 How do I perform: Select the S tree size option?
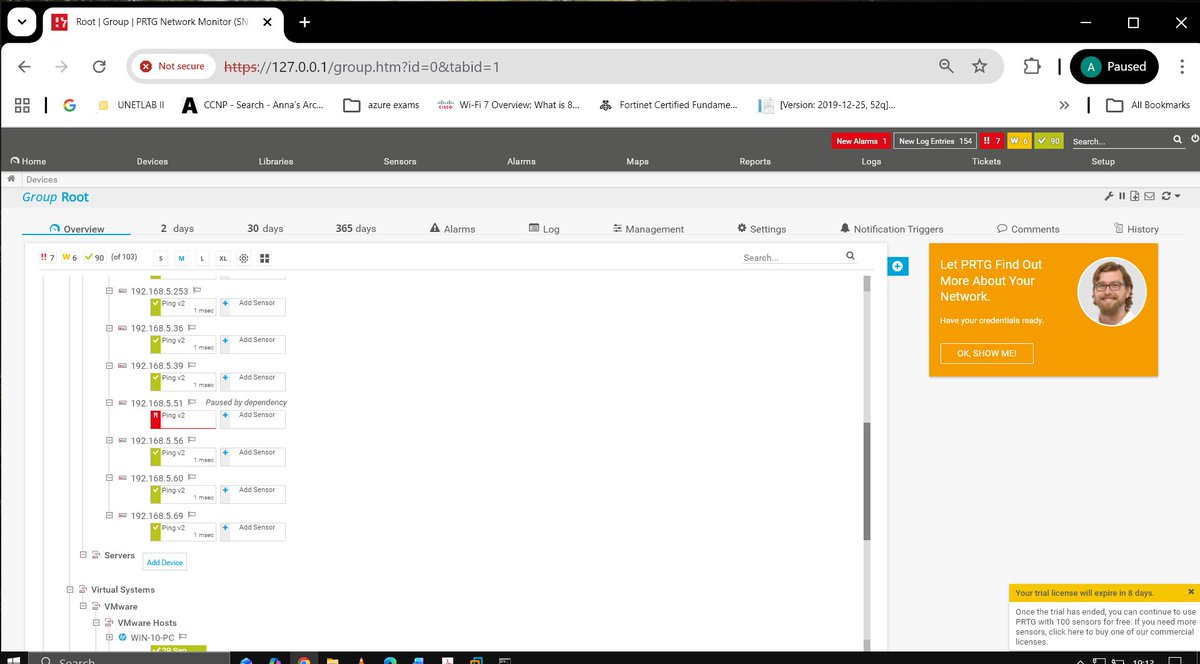[x=161, y=258]
